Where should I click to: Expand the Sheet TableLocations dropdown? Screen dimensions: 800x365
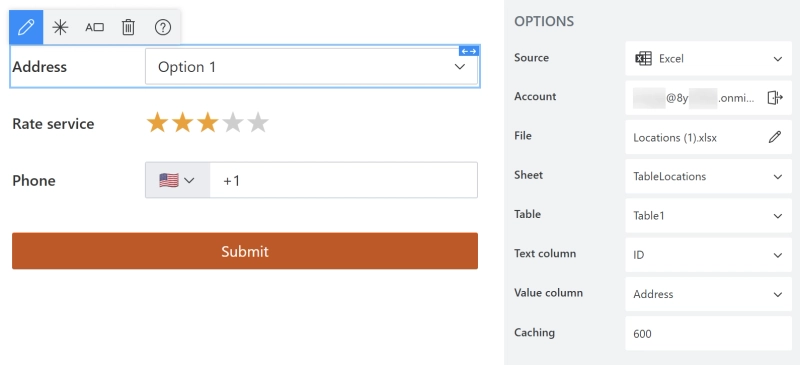pos(709,176)
